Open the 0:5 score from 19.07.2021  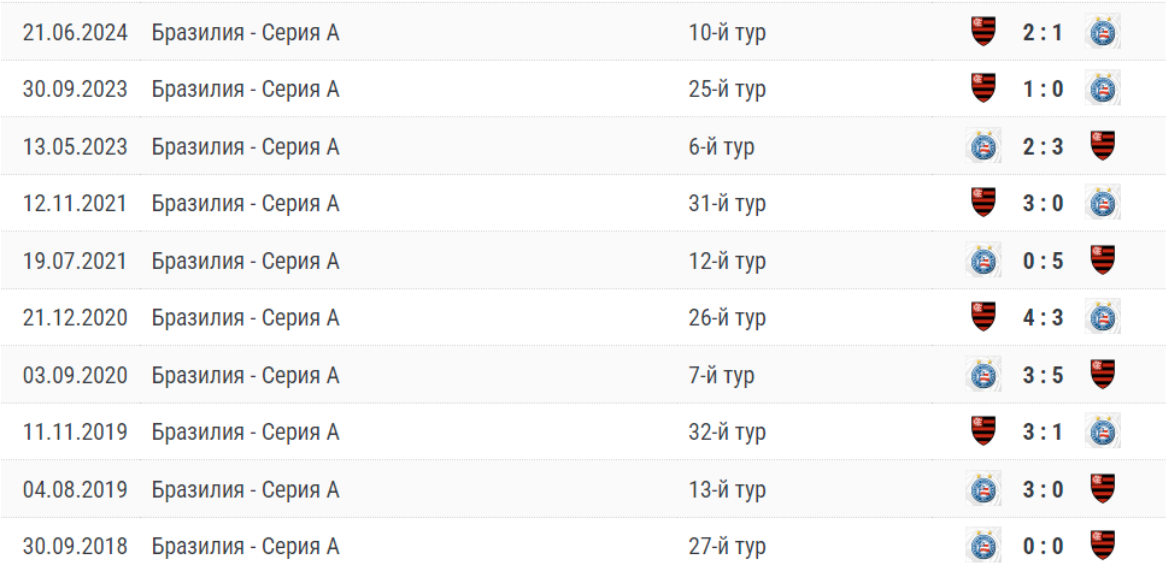pyautogui.click(x=1043, y=261)
